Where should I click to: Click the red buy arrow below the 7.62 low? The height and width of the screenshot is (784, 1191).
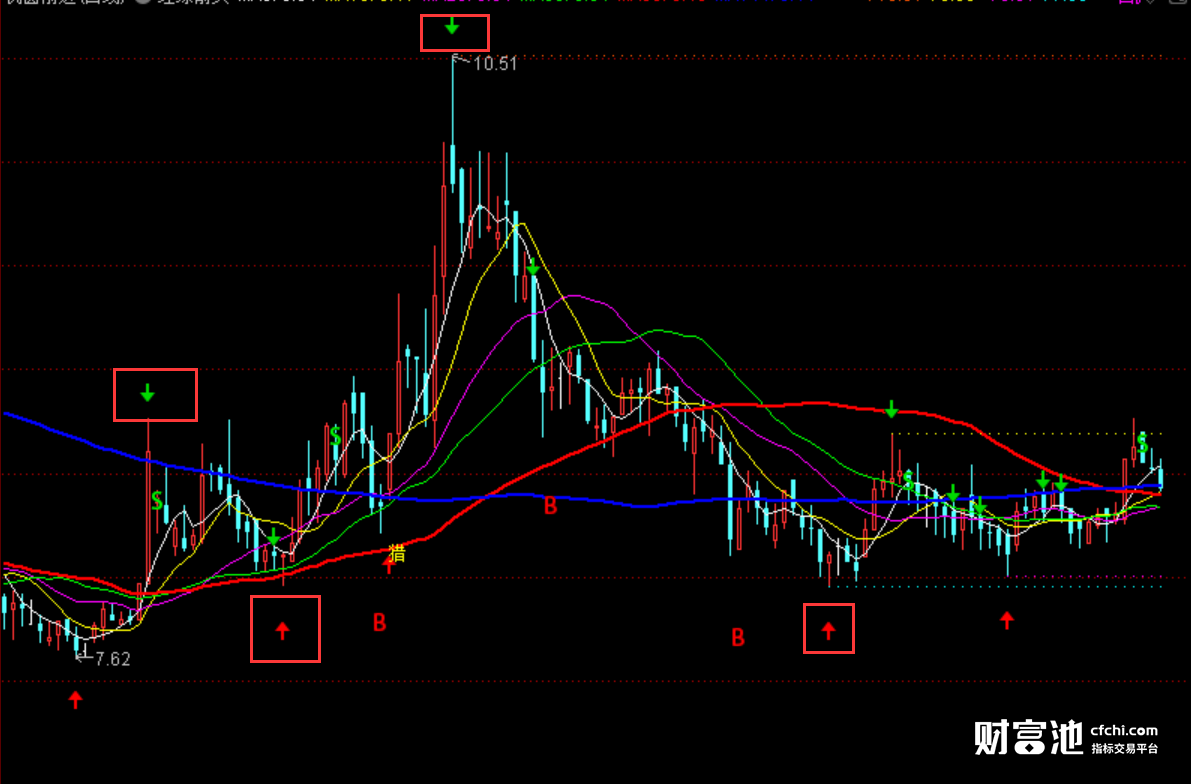(75, 699)
